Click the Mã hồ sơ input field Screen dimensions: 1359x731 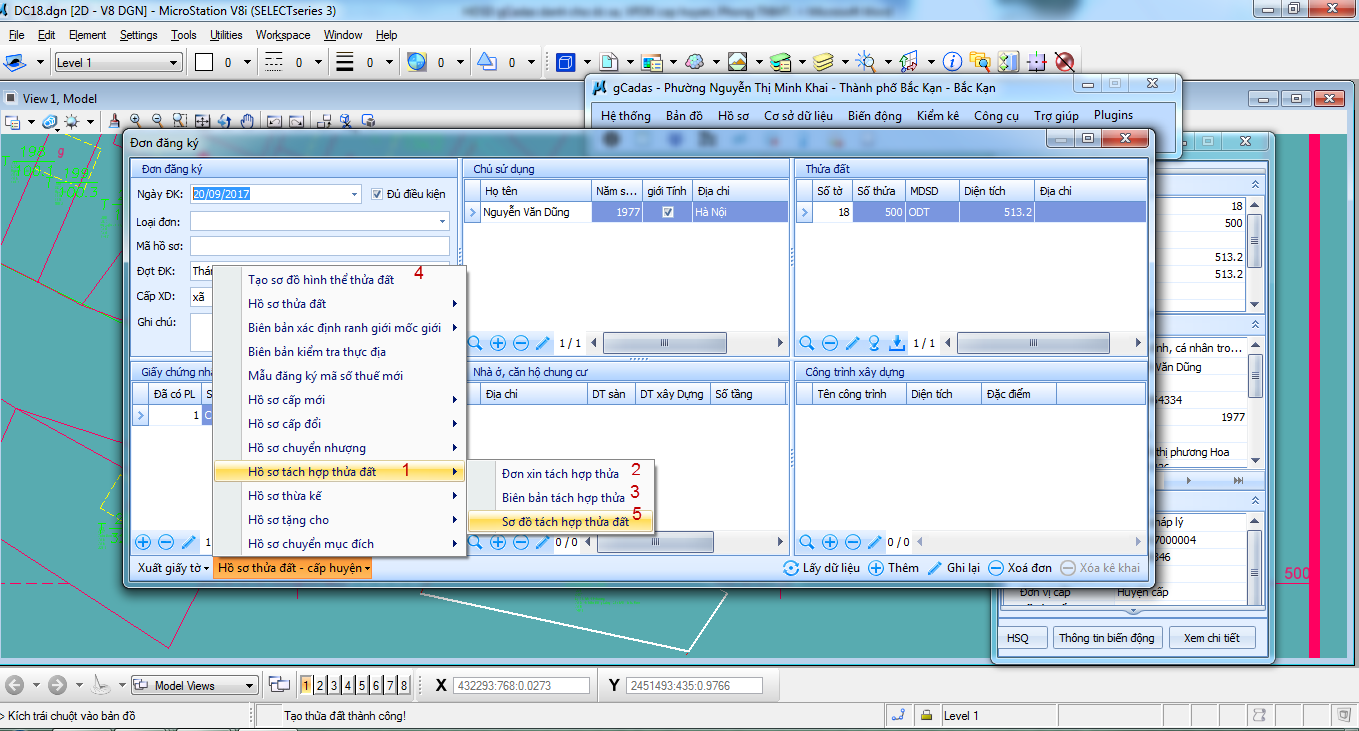[320, 246]
